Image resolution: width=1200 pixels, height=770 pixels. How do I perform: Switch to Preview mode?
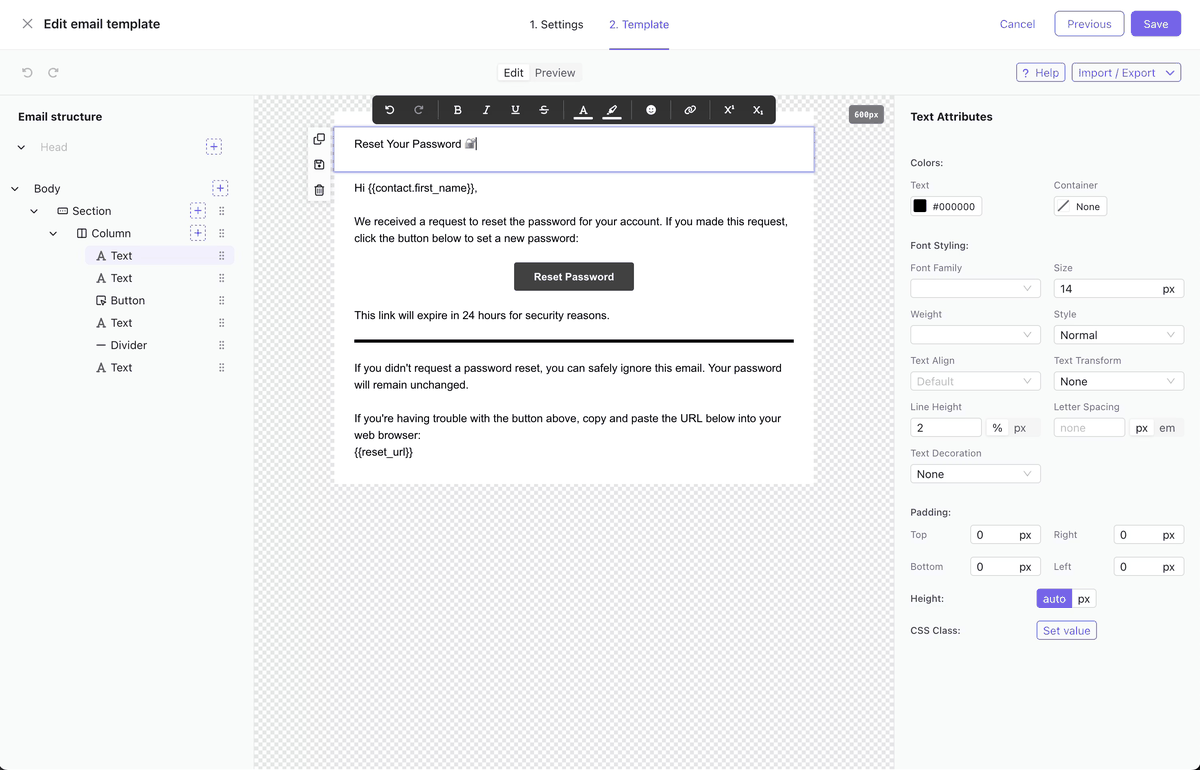(555, 73)
